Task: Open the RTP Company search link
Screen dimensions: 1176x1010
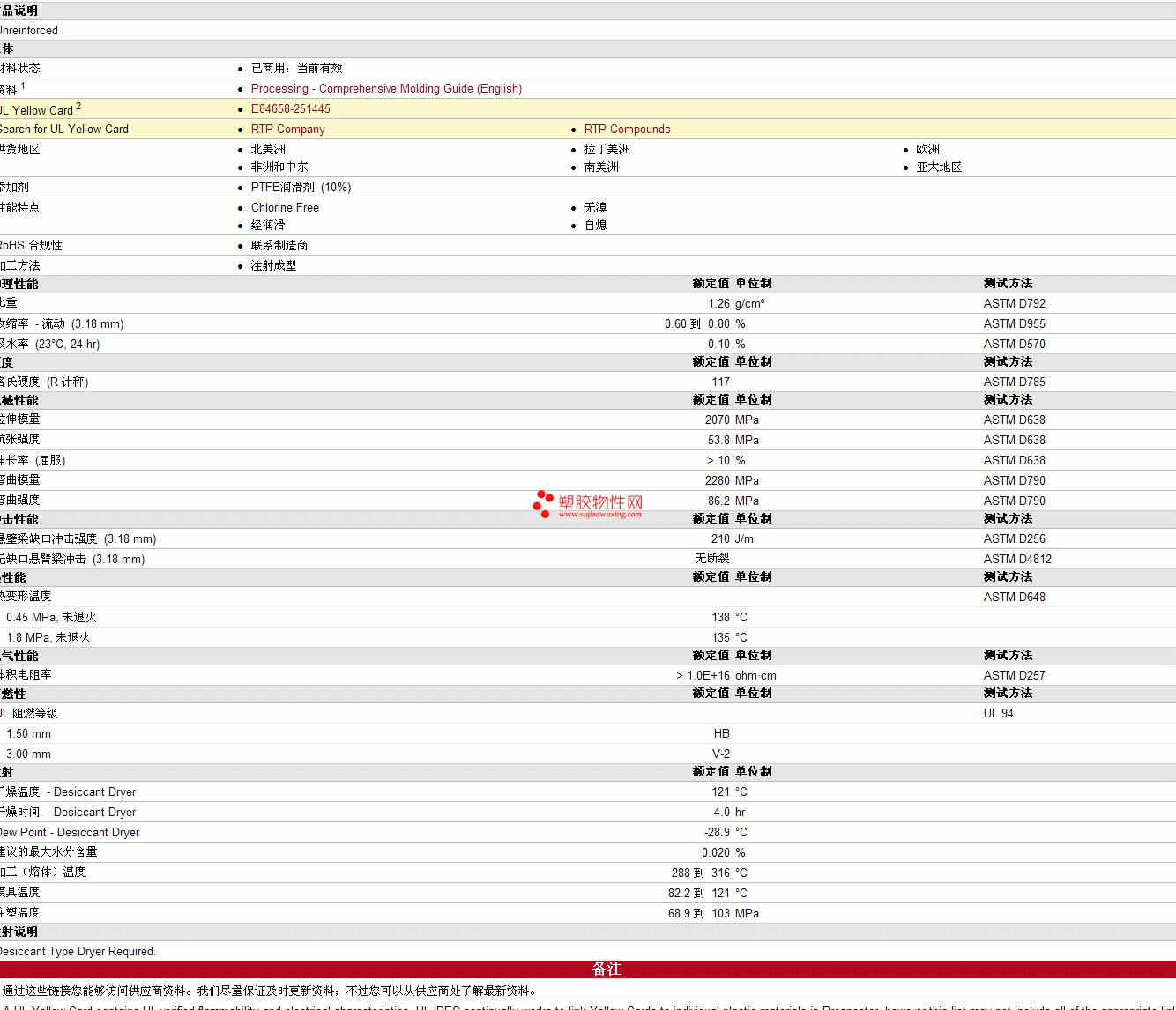Action: 288,130
